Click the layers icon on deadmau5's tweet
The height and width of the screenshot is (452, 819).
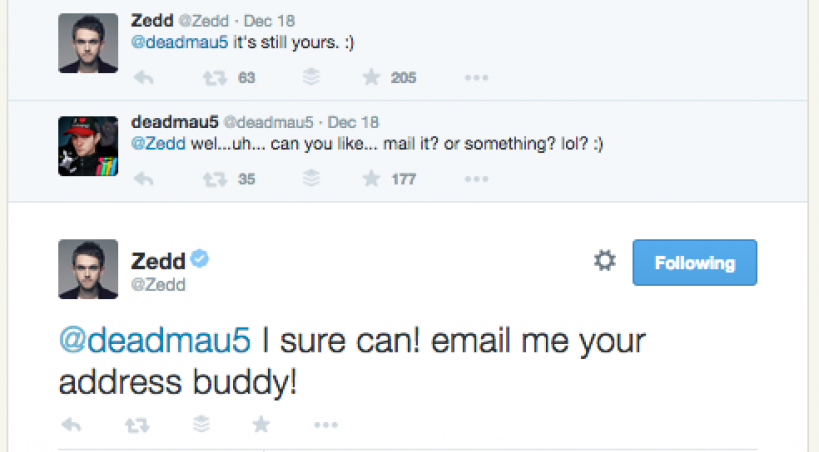[310, 180]
